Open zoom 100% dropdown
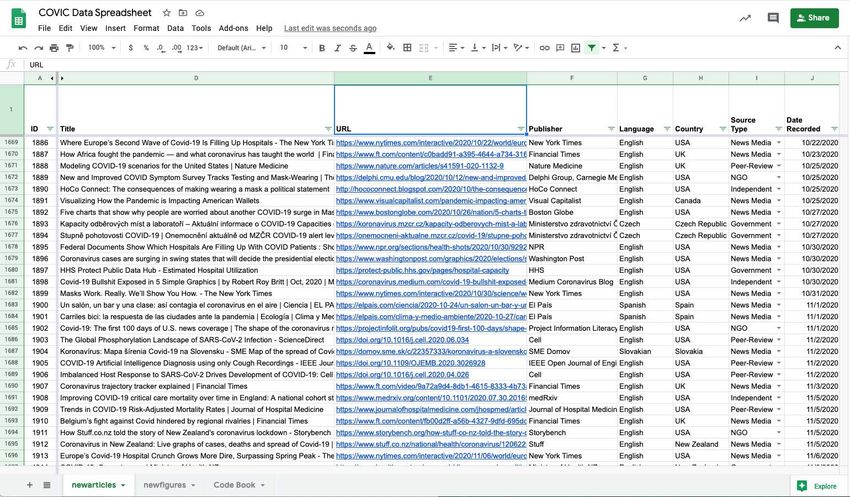The image size is (850, 497). pos(102,48)
